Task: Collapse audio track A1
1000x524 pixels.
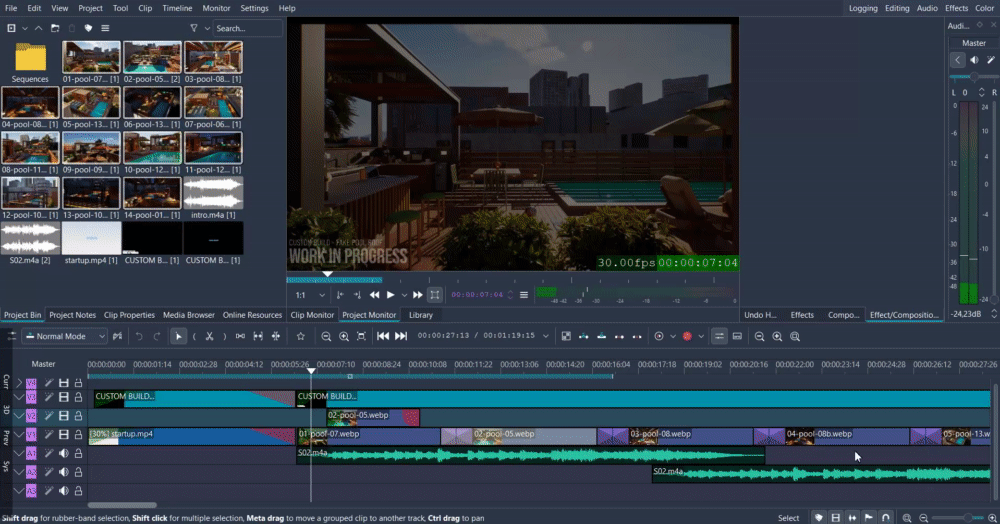Action: click(x=18, y=453)
